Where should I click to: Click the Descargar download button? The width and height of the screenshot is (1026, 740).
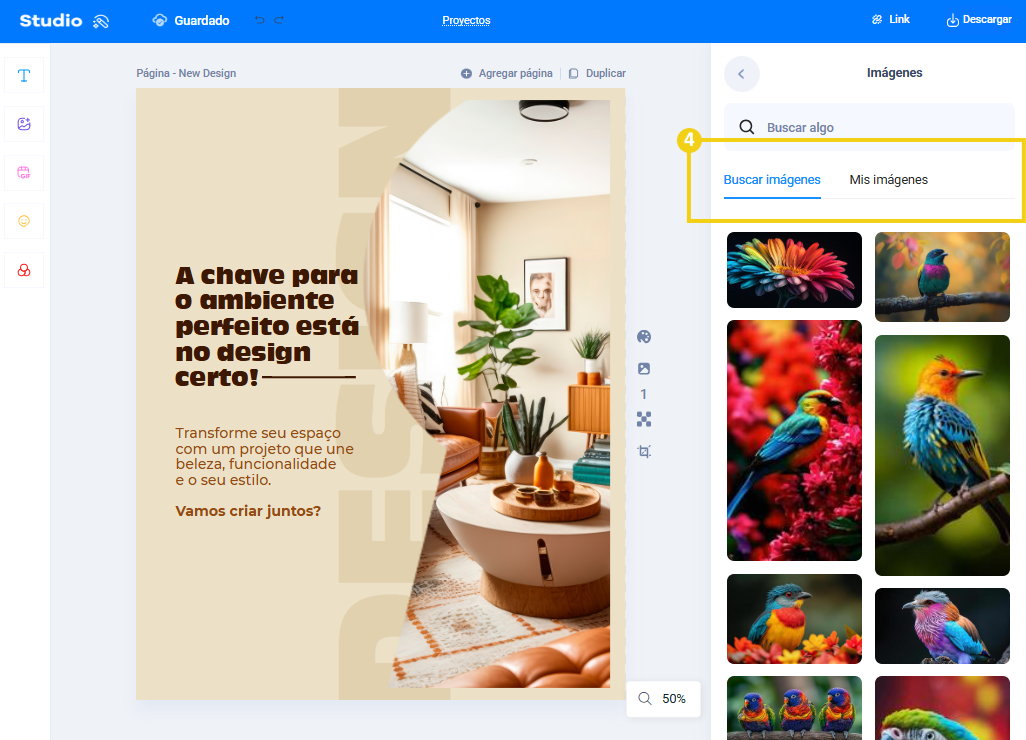coord(979,20)
